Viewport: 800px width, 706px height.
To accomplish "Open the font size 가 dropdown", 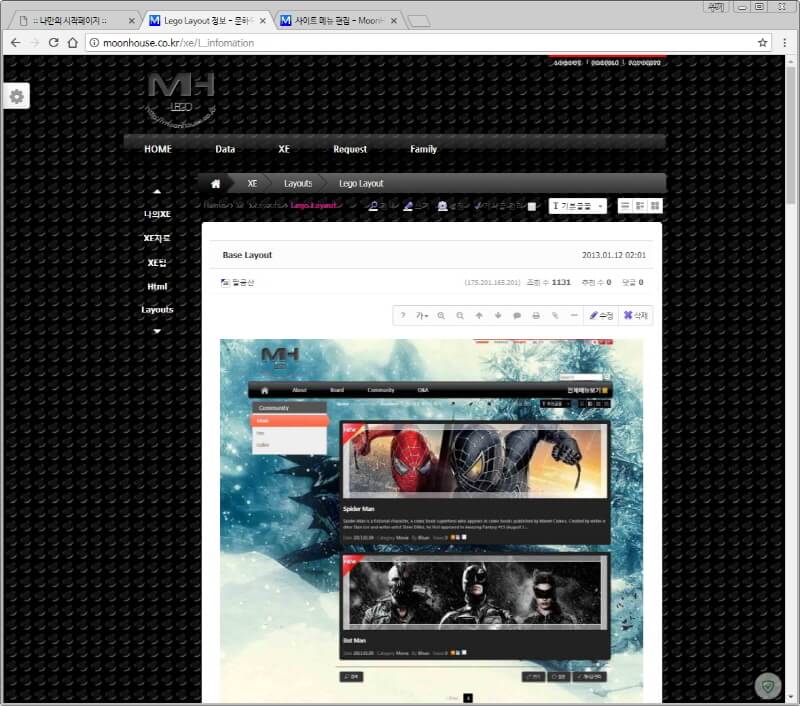I will pos(422,316).
